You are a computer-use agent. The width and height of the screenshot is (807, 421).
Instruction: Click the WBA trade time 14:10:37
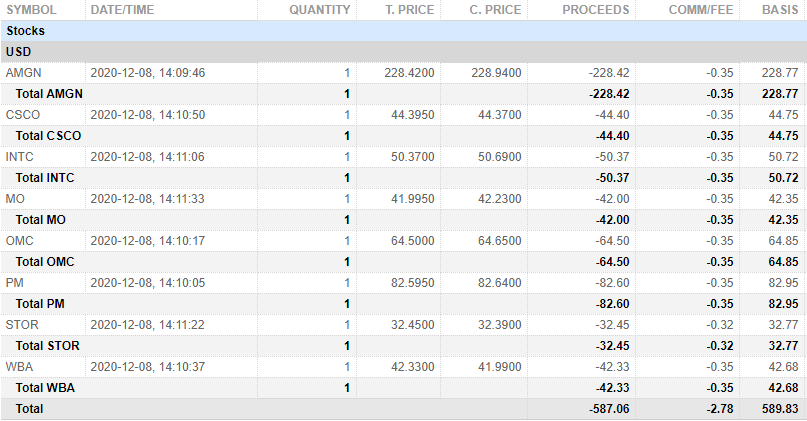coord(182,367)
